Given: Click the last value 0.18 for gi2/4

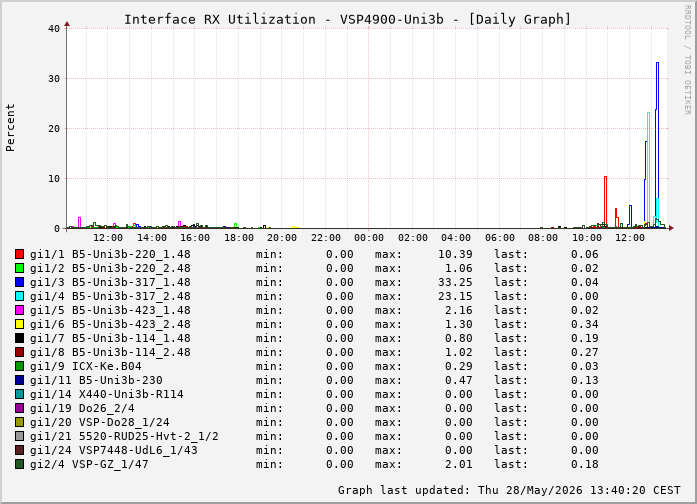Looking at the screenshot, I should pyautogui.click(x=585, y=464).
